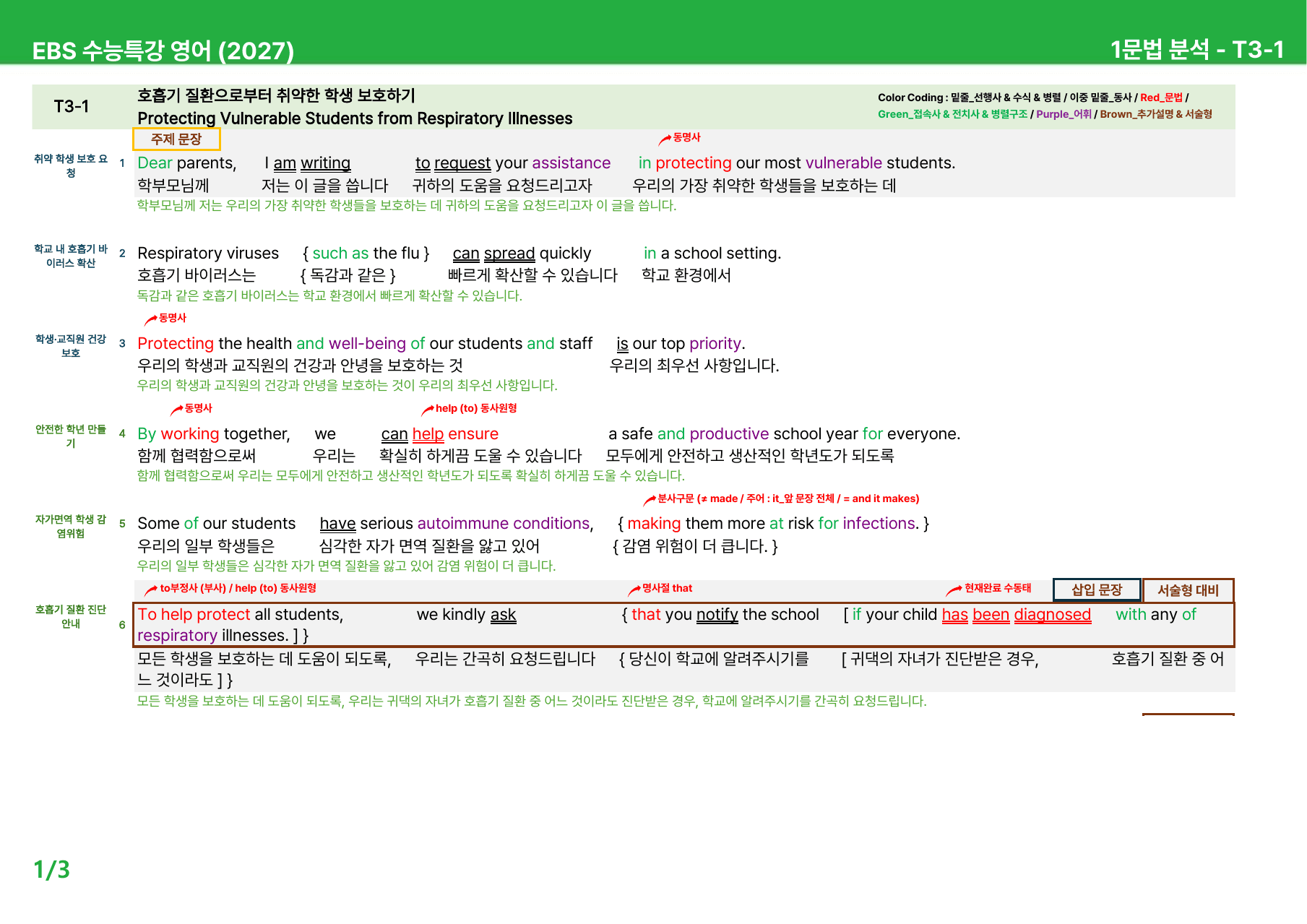Click the green phrase 'such as' in sentence 2
Screen dimensions: 1307x924
tap(340, 254)
